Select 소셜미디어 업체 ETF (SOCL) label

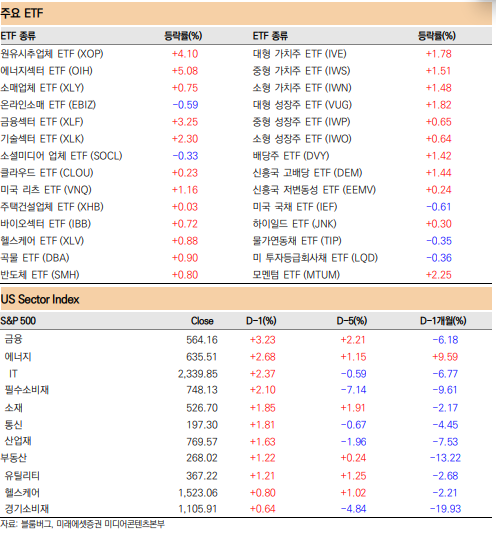point(61,156)
